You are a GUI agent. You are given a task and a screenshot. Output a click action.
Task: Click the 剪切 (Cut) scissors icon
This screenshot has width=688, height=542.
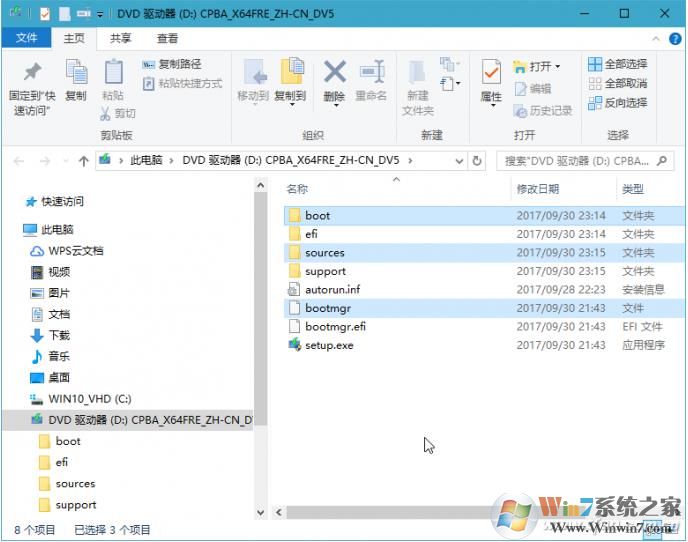[x=105, y=113]
